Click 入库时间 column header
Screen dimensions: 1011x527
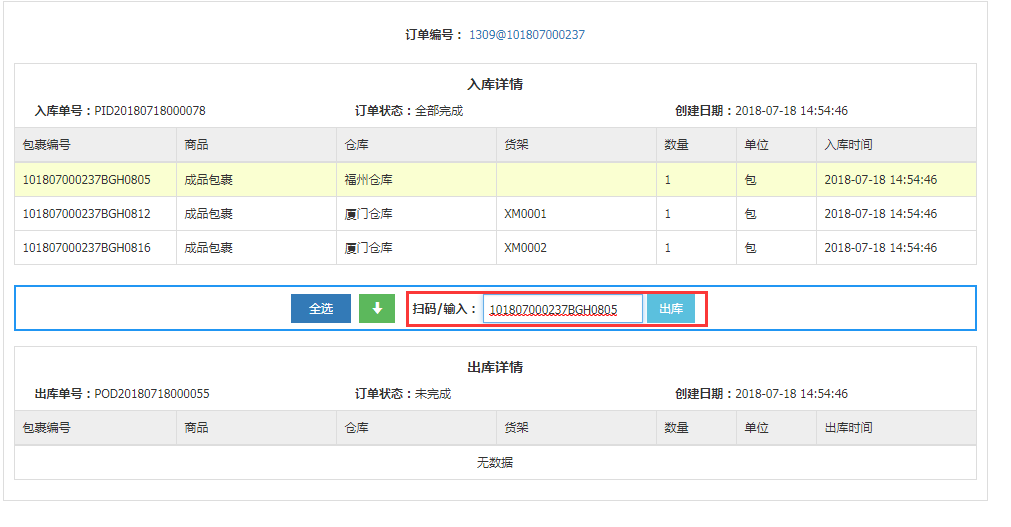pos(848,145)
